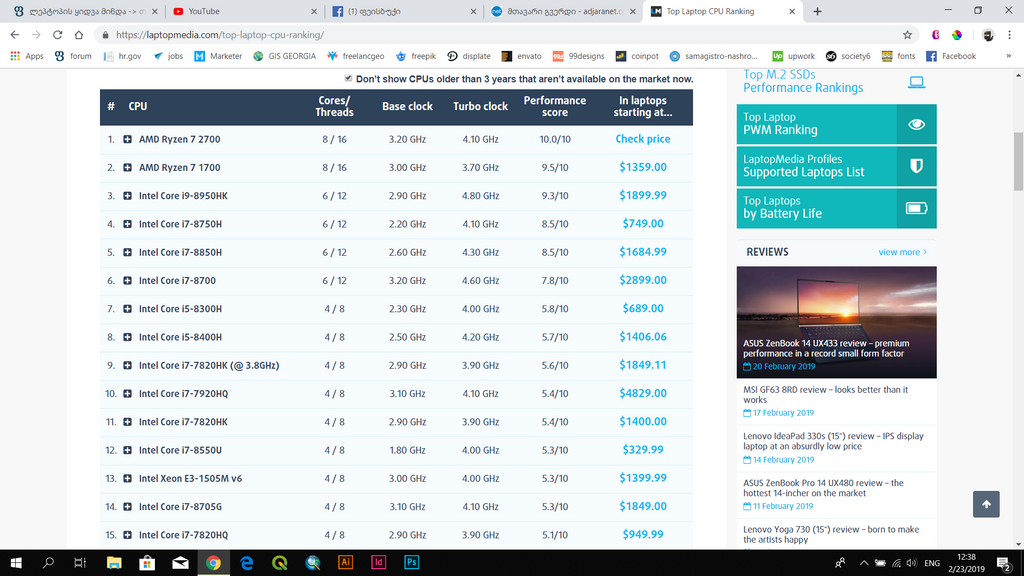Screen dimensions: 1024x576
Task: Open Task View on taskbar
Action: (80, 562)
